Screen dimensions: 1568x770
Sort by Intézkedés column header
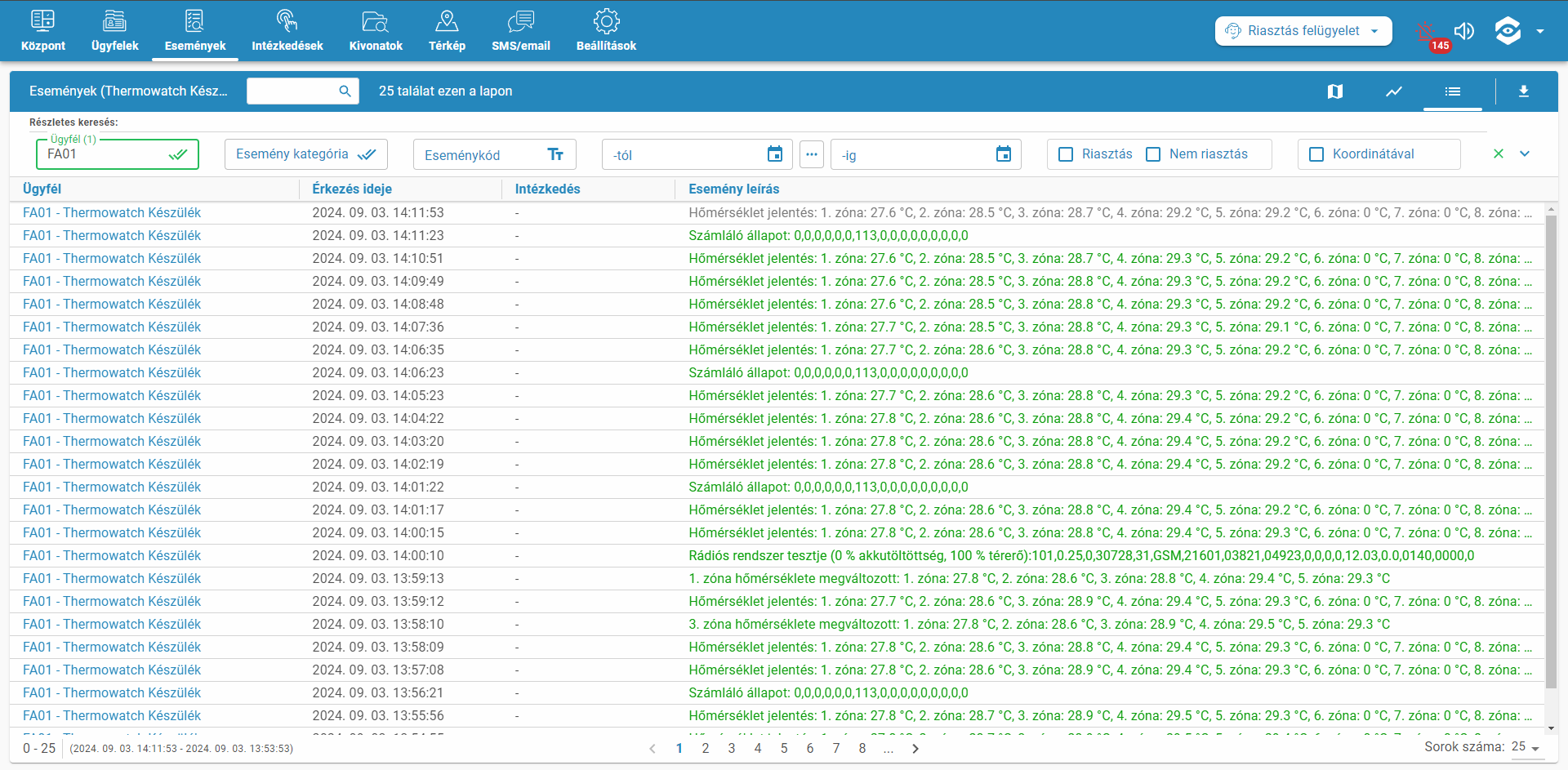pyautogui.click(x=547, y=189)
